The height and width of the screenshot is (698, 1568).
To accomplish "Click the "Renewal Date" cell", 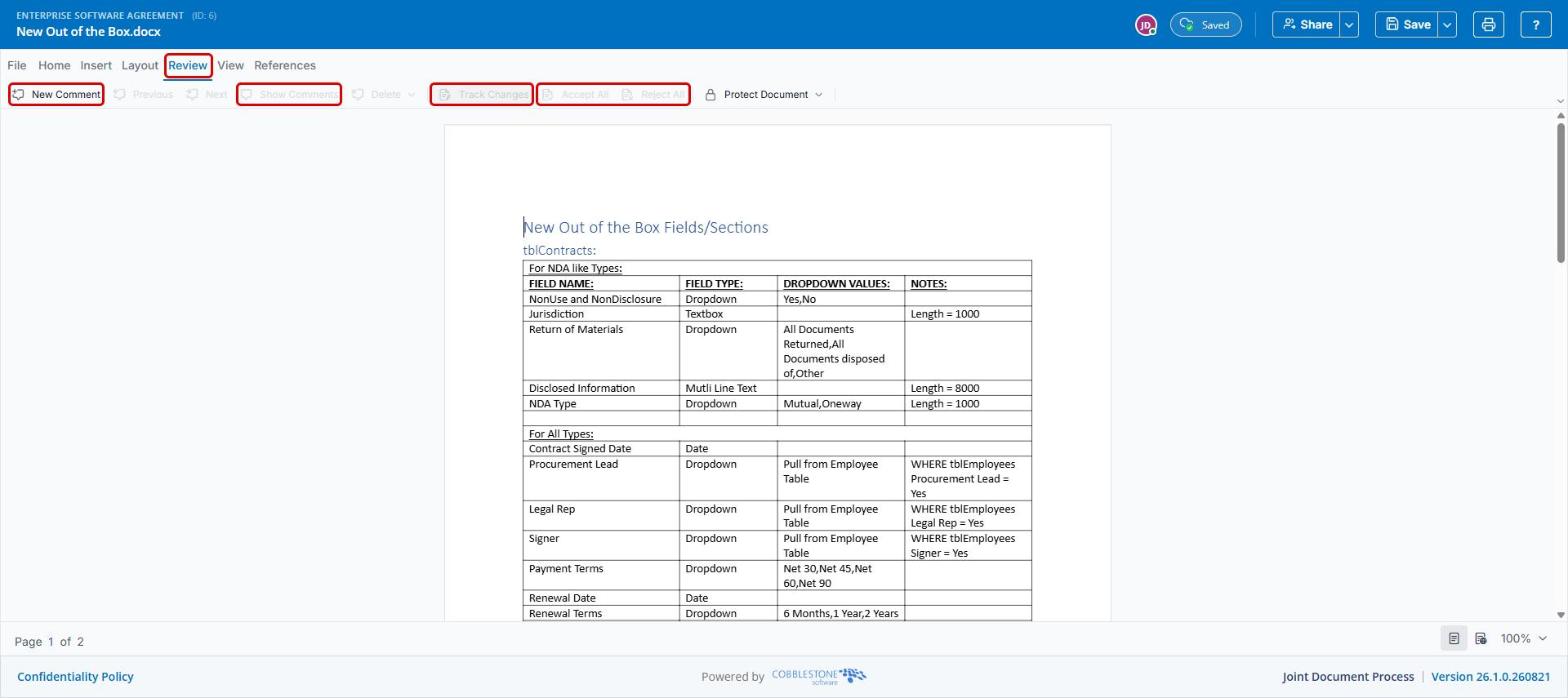I will click(601, 598).
